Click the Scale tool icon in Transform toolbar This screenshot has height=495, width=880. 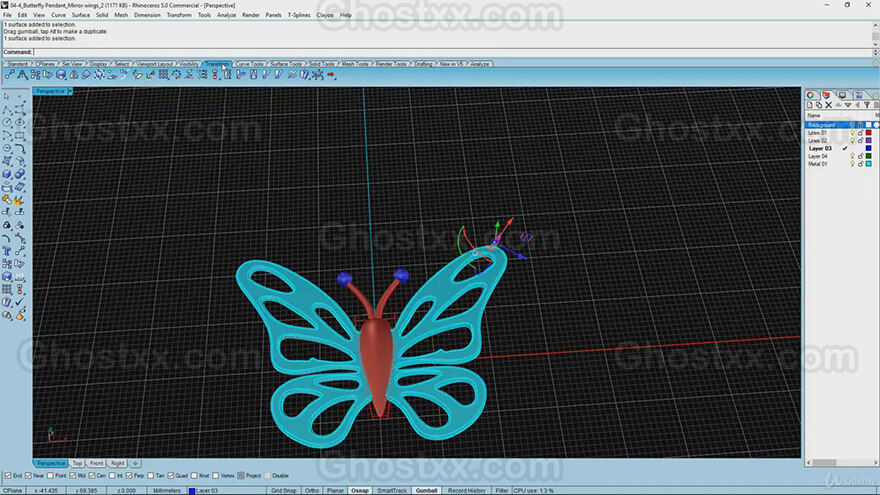[61, 75]
